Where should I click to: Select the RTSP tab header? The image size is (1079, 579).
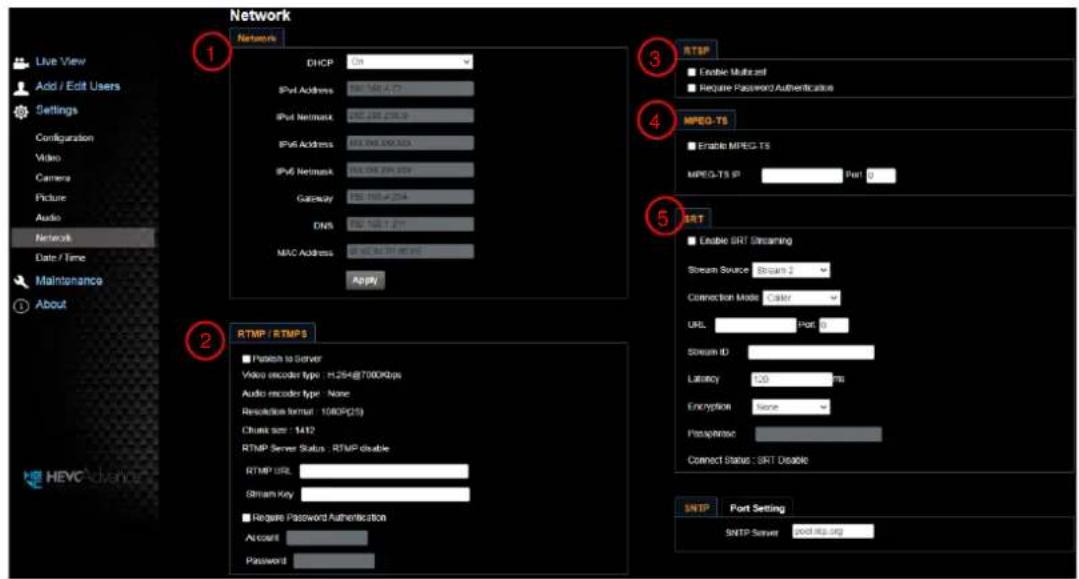(x=696, y=51)
